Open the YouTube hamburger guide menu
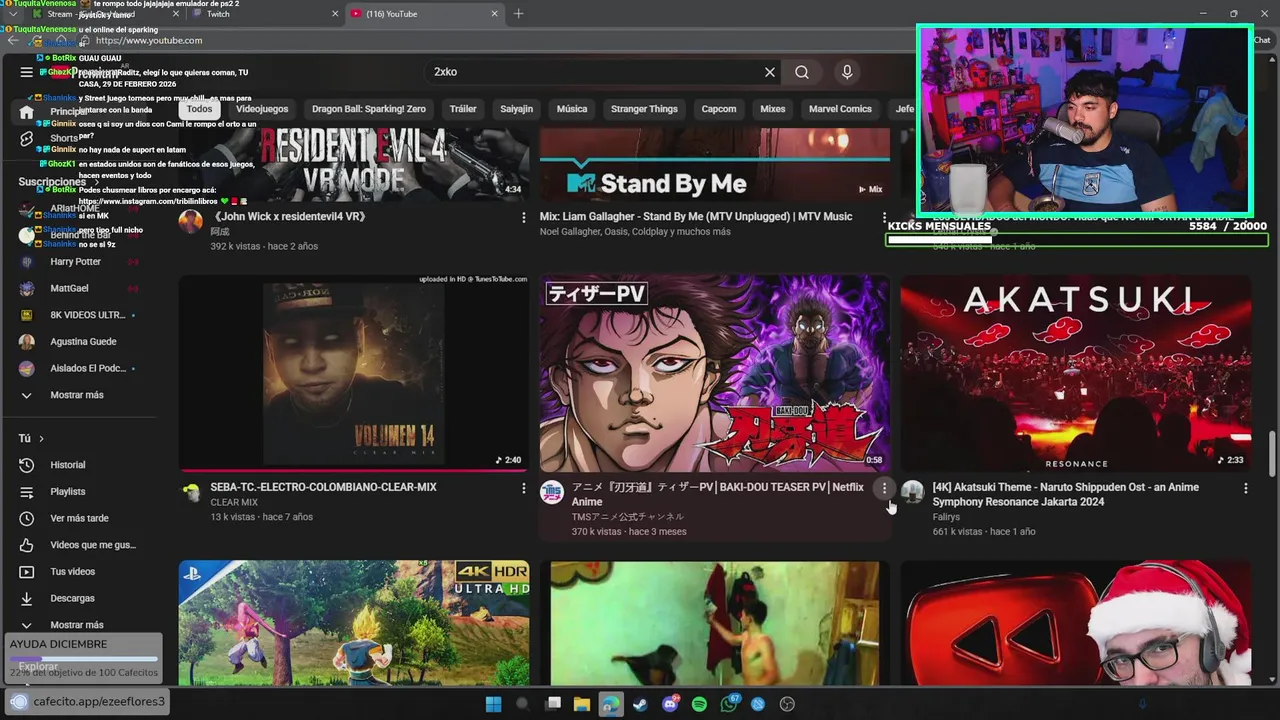Image resolution: width=1280 pixels, height=720 pixels. click(x=26, y=72)
